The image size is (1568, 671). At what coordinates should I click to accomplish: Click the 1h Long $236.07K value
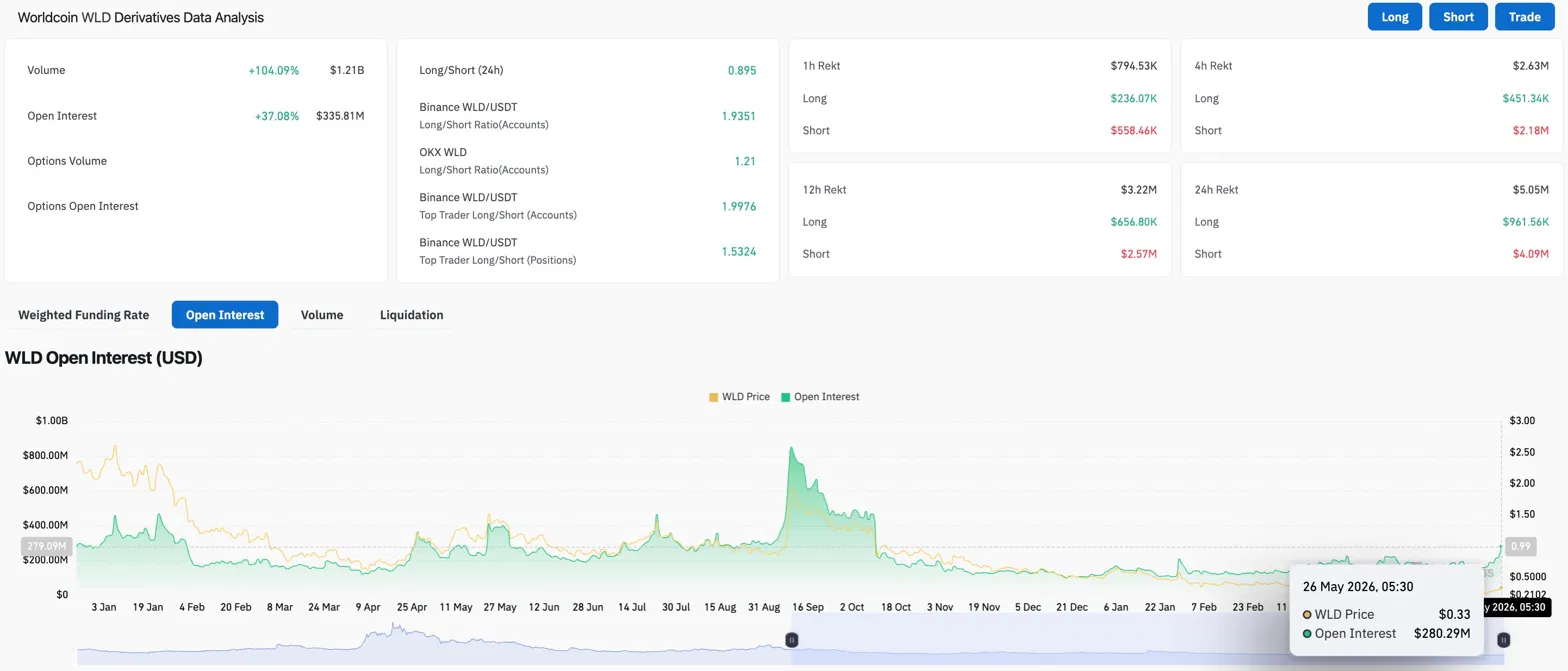click(1134, 99)
